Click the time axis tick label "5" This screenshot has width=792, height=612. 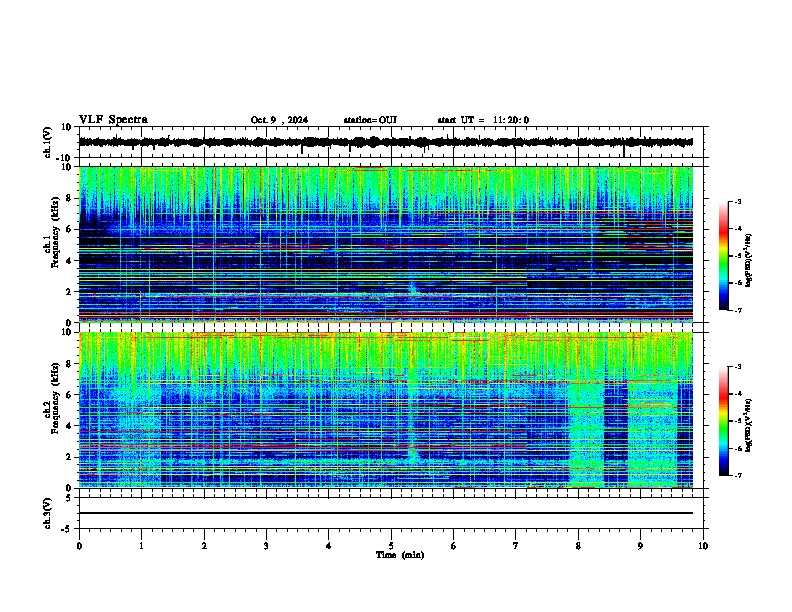(x=391, y=546)
